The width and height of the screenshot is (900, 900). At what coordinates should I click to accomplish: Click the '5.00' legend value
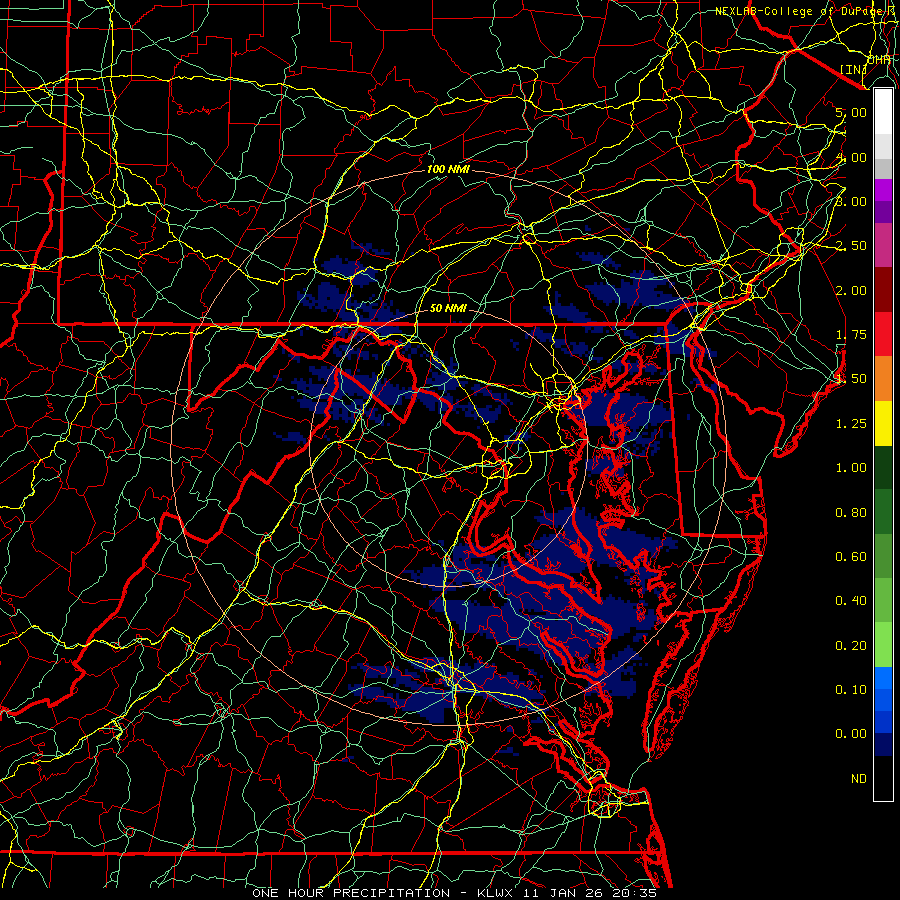851,112
